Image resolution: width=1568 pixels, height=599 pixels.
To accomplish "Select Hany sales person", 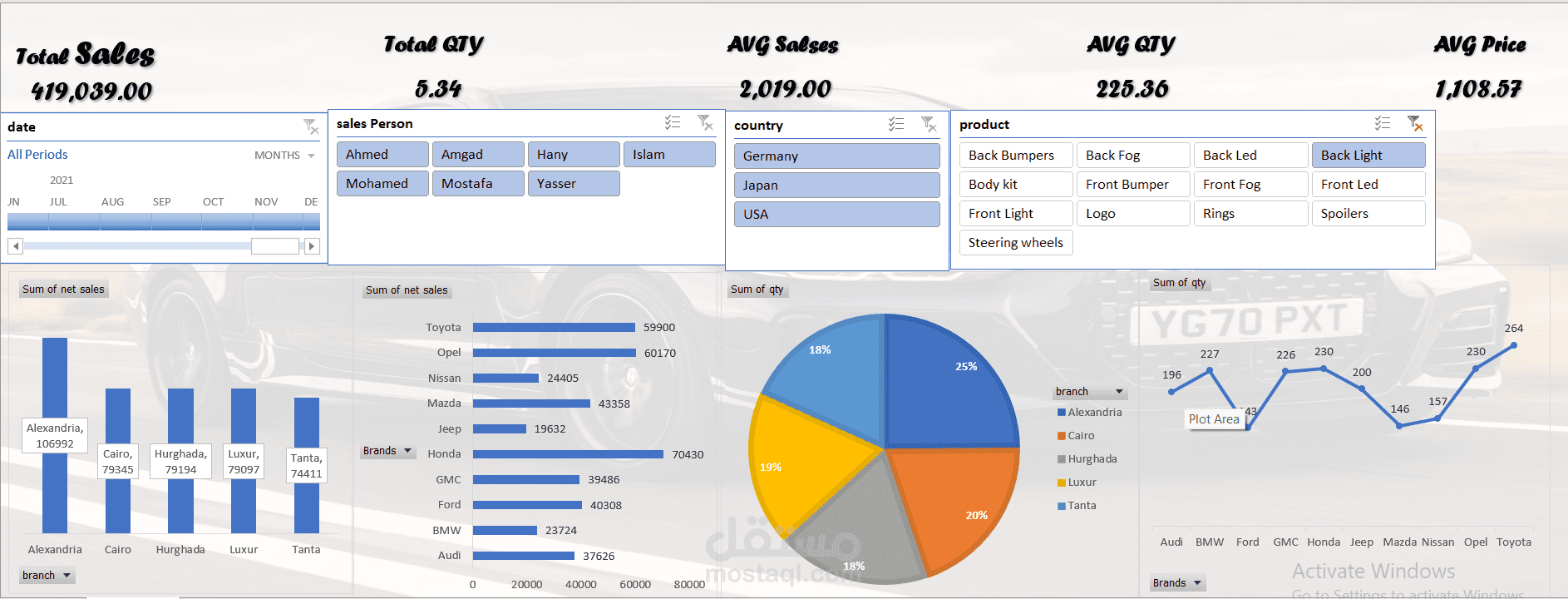I will click(574, 155).
